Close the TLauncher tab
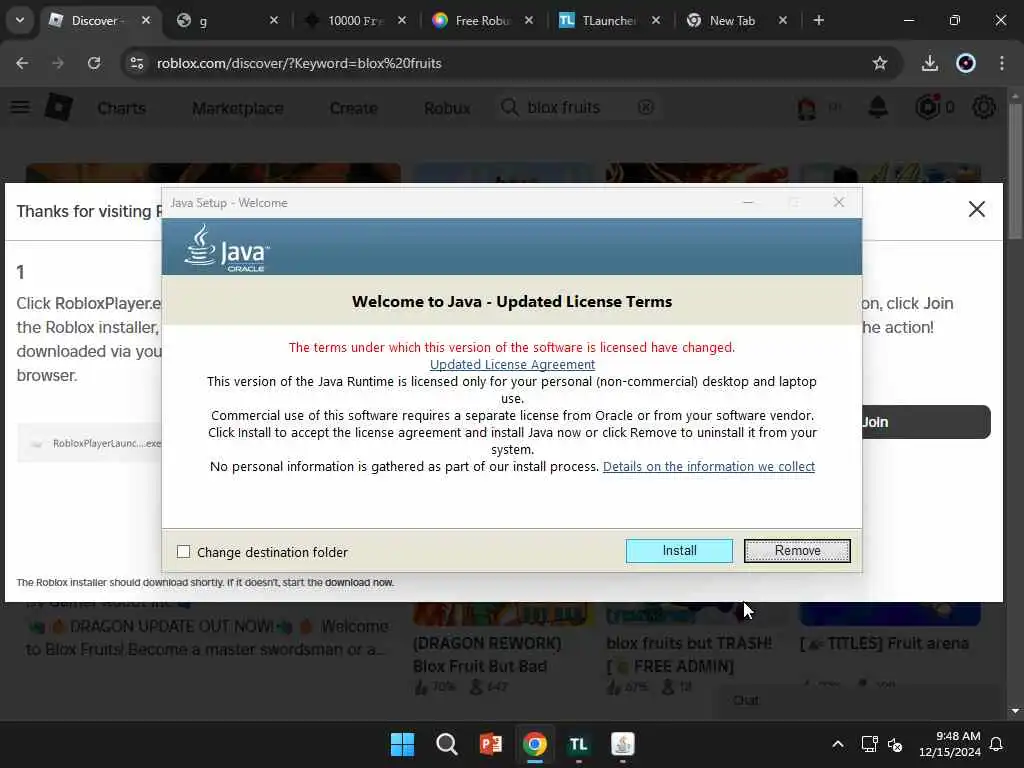 pyautogui.click(x=656, y=20)
